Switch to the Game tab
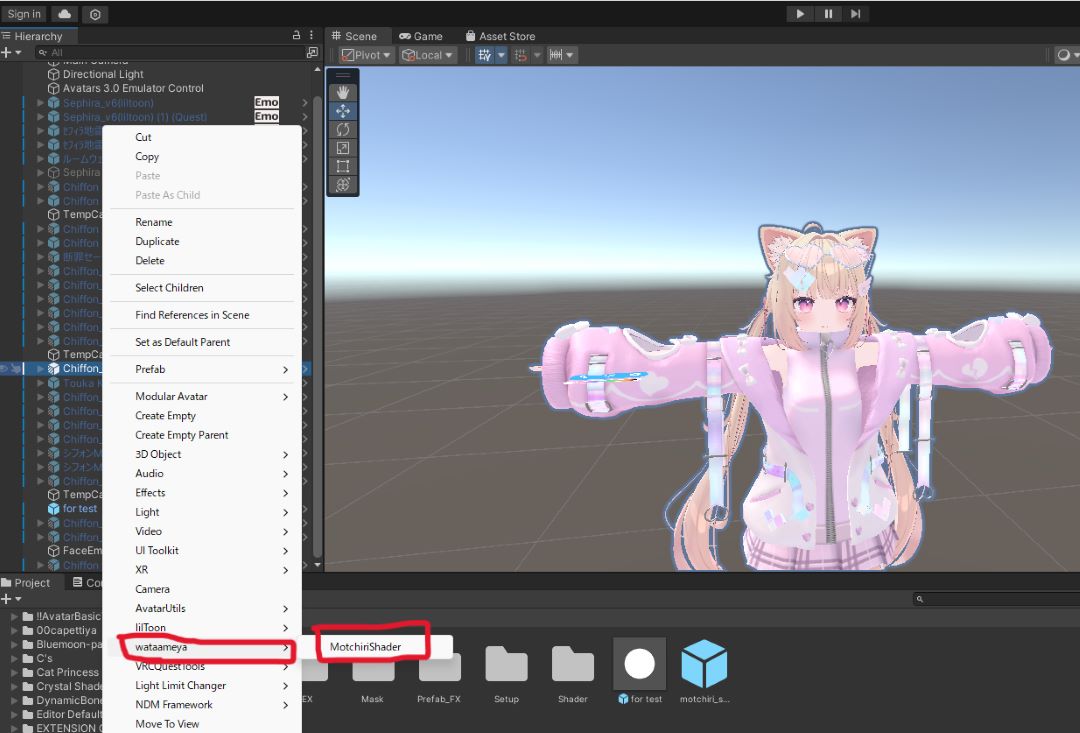The width and height of the screenshot is (1080, 733). point(421,36)
